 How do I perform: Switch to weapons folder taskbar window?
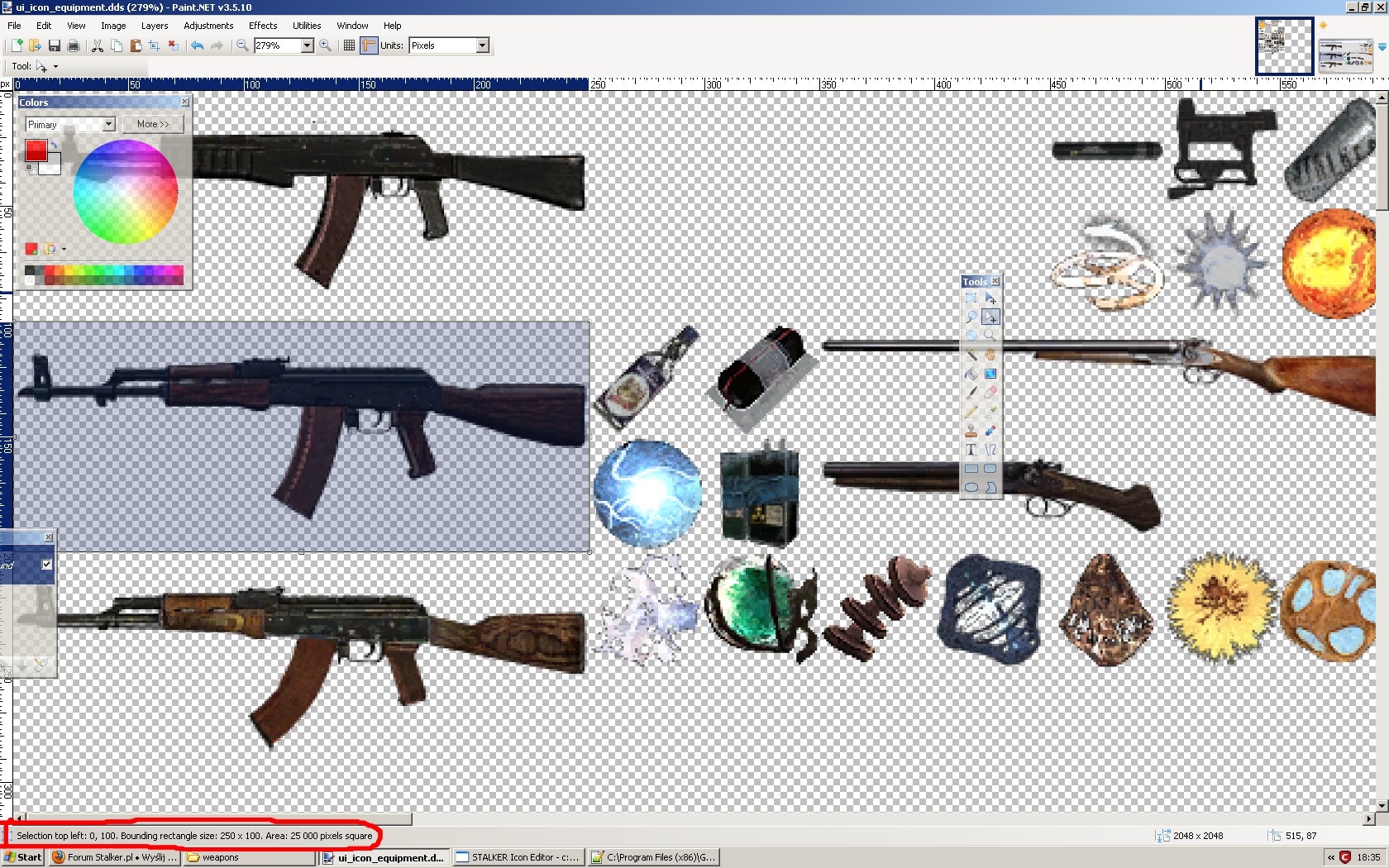point(250,857)
